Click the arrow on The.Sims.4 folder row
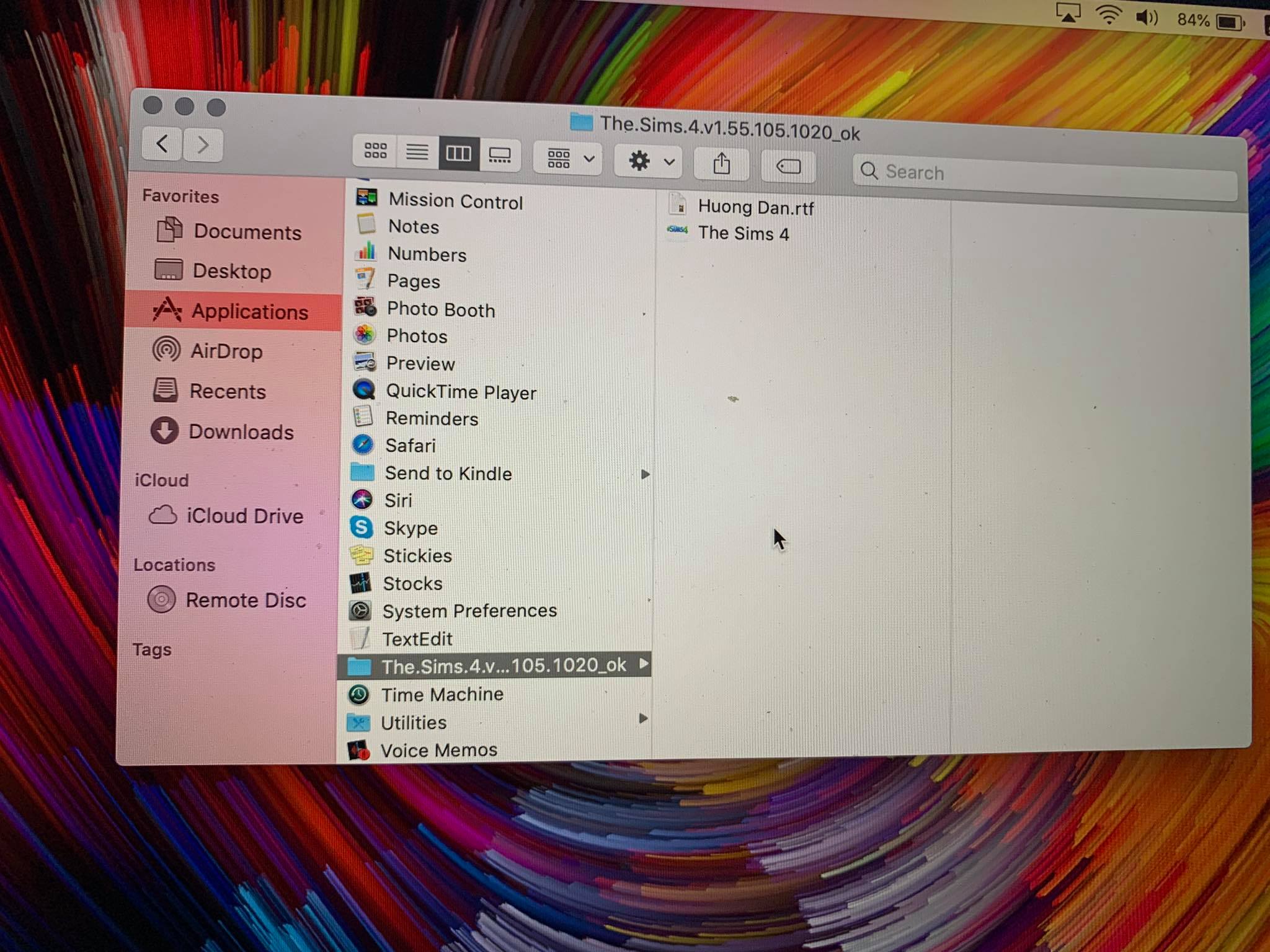 (644, 664)
